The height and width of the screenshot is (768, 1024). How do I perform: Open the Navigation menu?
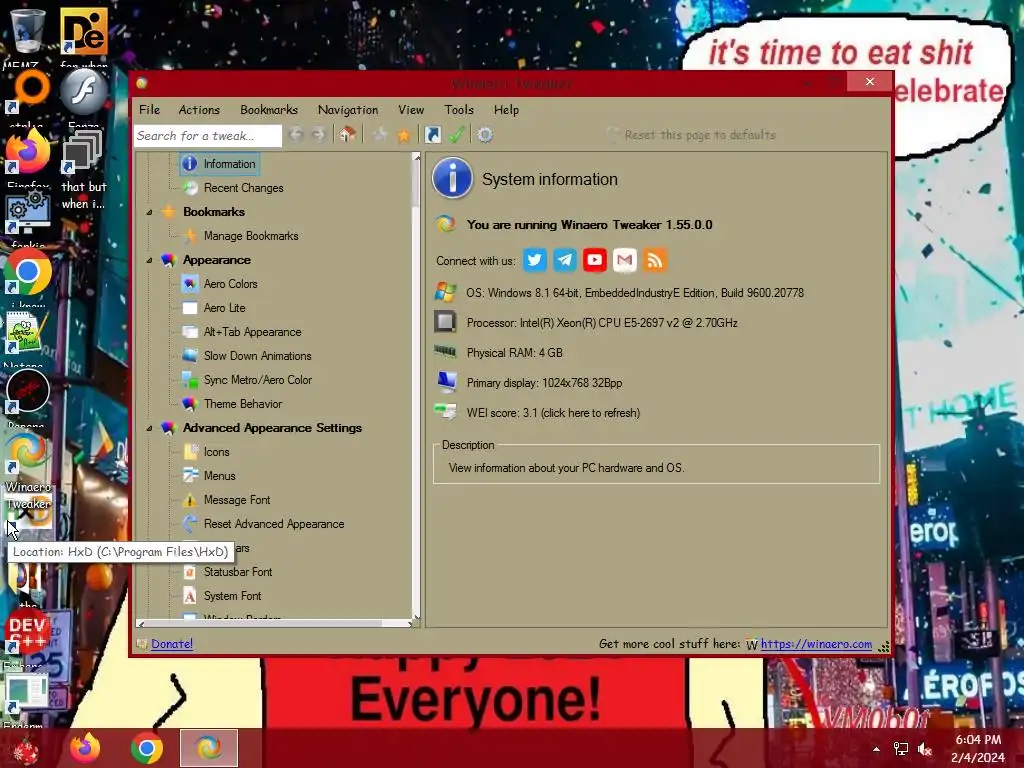tap(348, 110)
